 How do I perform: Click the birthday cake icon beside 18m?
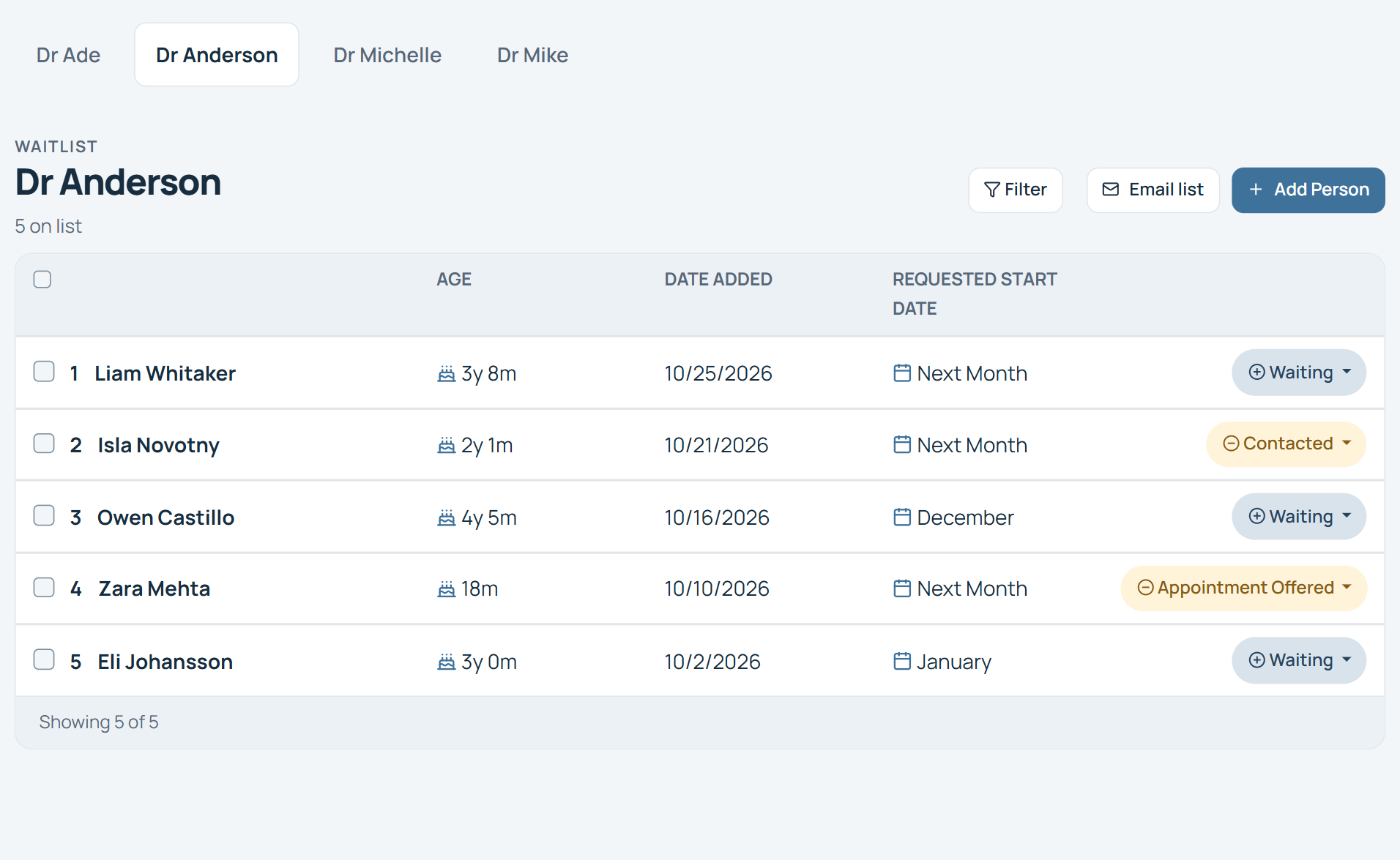446,588
